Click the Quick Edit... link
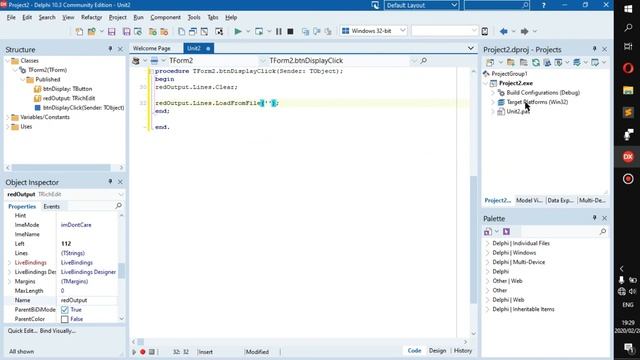 [22, 331]
